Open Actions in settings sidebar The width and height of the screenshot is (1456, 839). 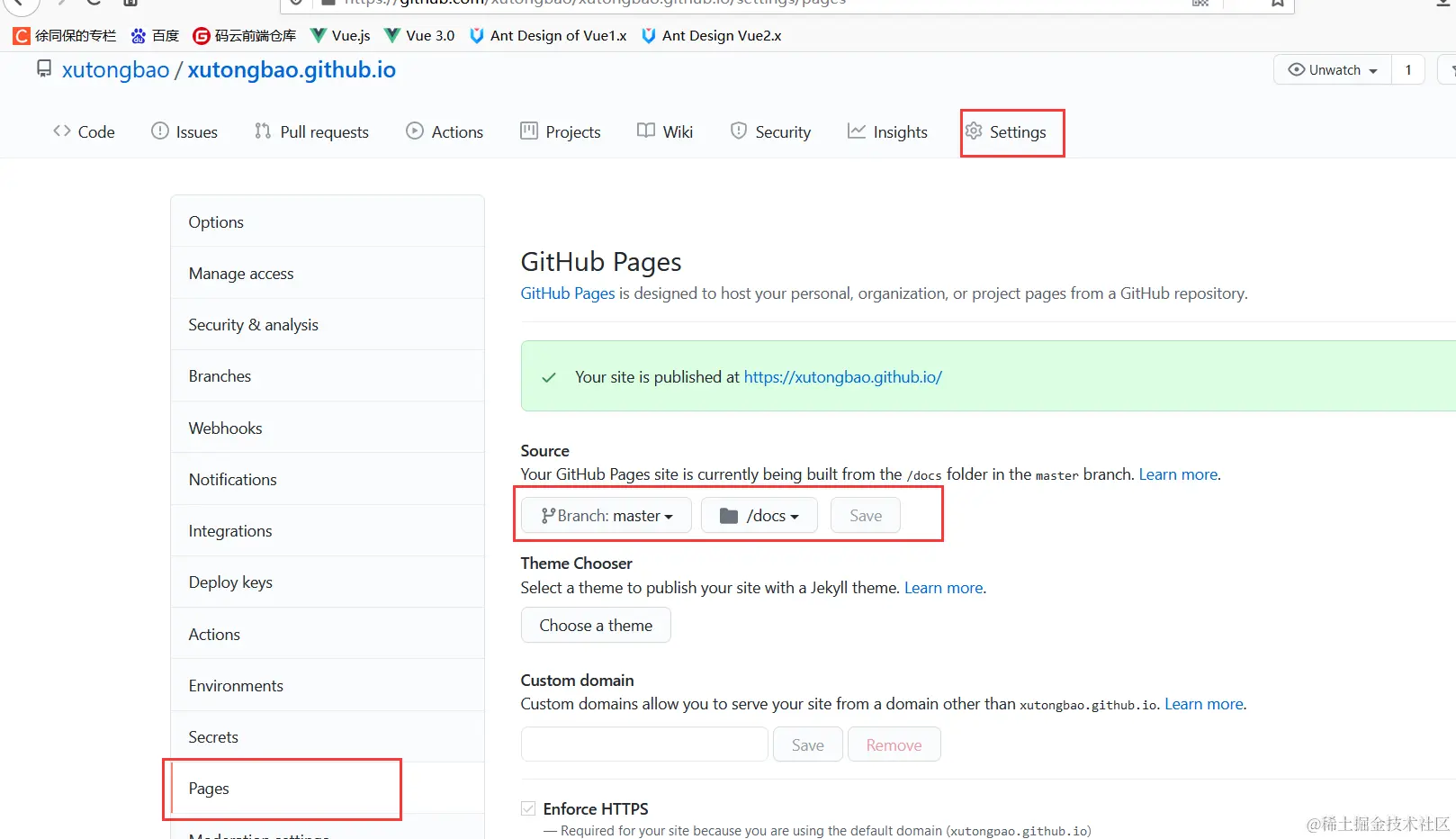328,634
